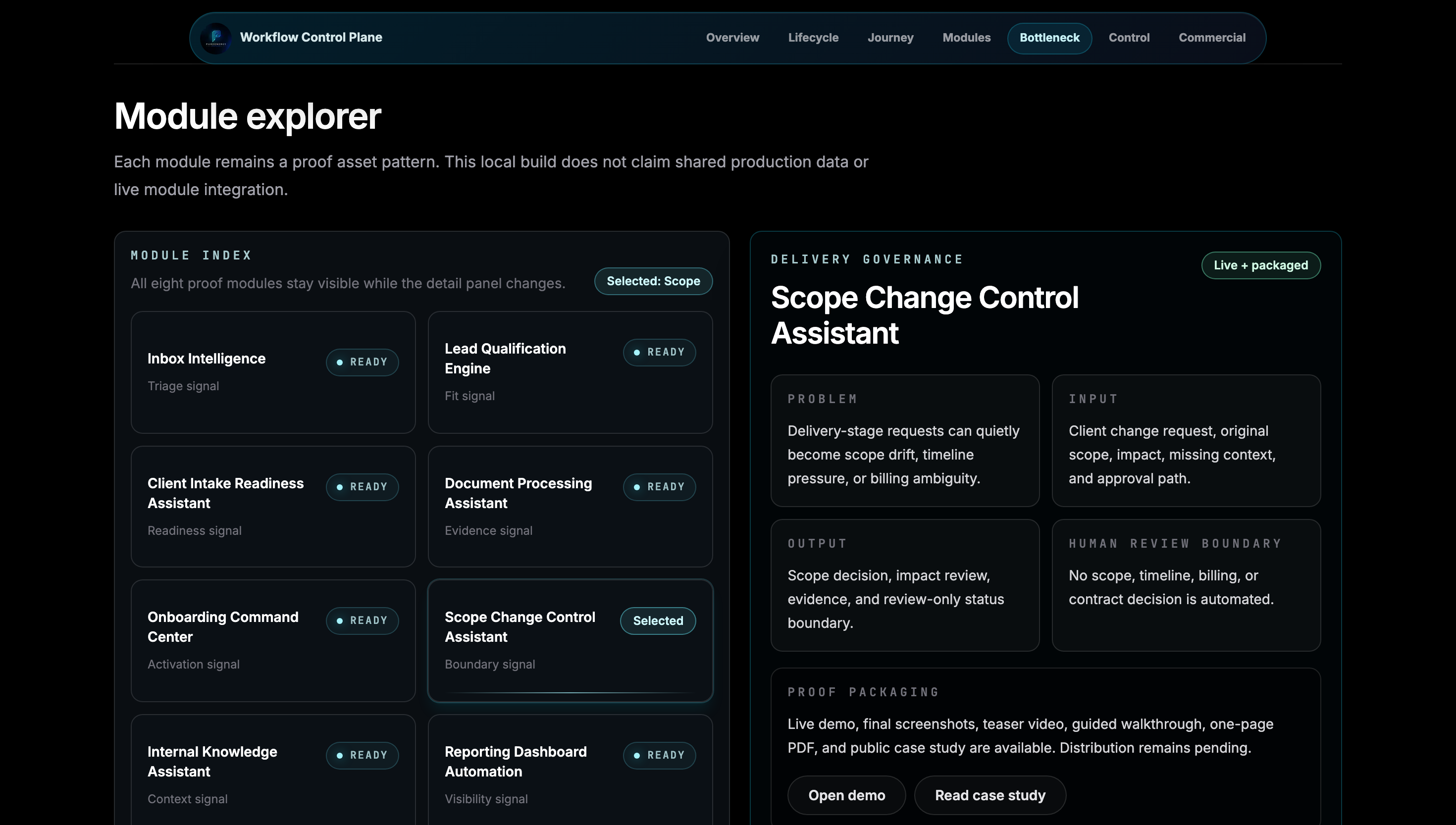Click the Module explorer heading

pos(248,117)
